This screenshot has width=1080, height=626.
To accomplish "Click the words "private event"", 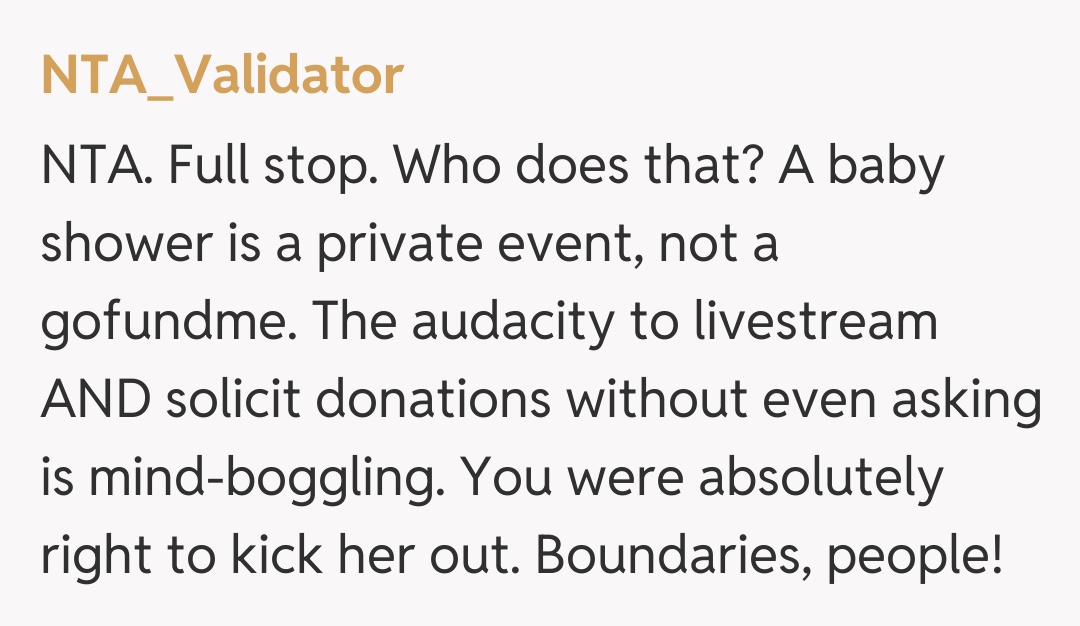I will [x=478, y=245].
